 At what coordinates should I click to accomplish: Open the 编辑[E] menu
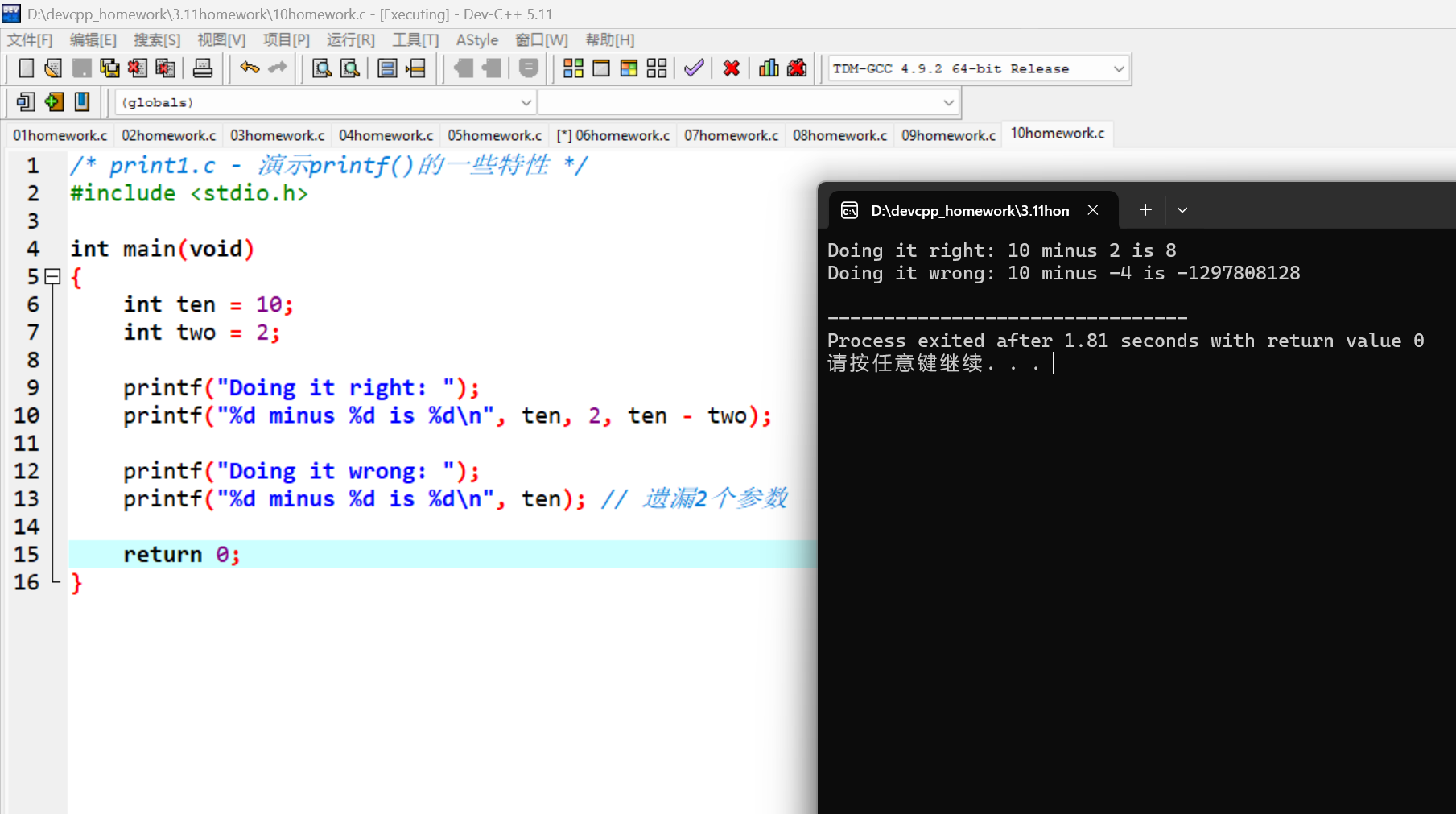coord(93,39)
